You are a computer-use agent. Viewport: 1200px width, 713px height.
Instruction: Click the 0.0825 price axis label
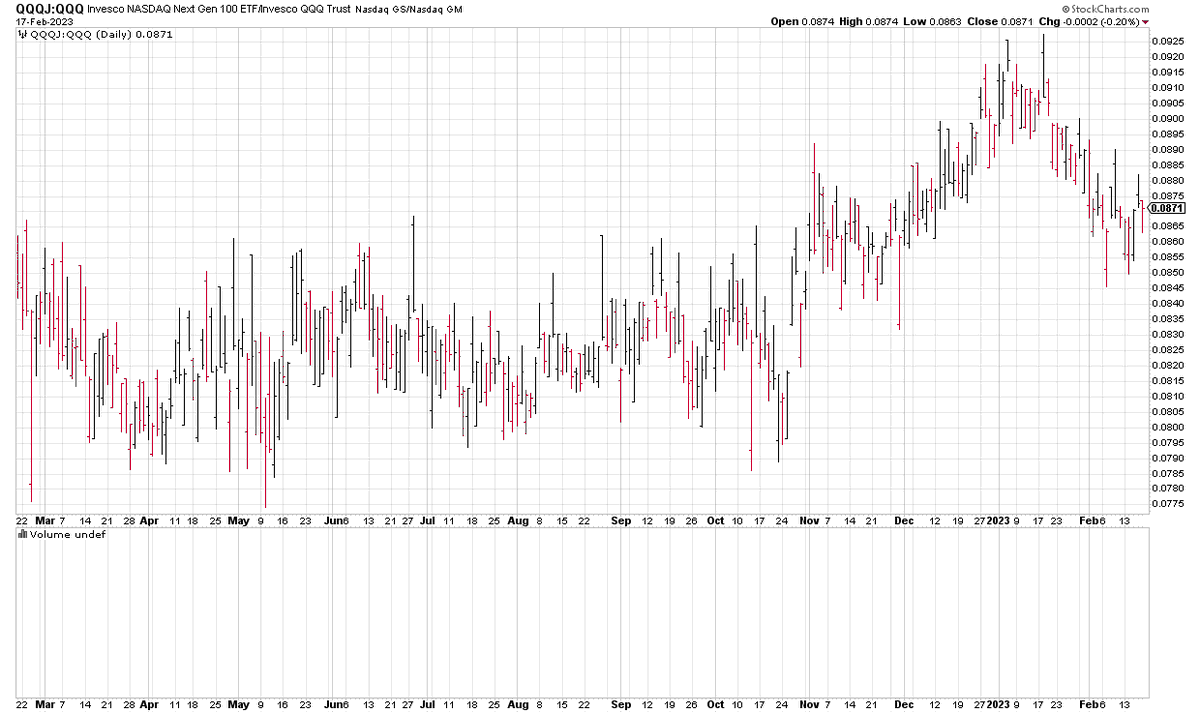pos(1168,350)
